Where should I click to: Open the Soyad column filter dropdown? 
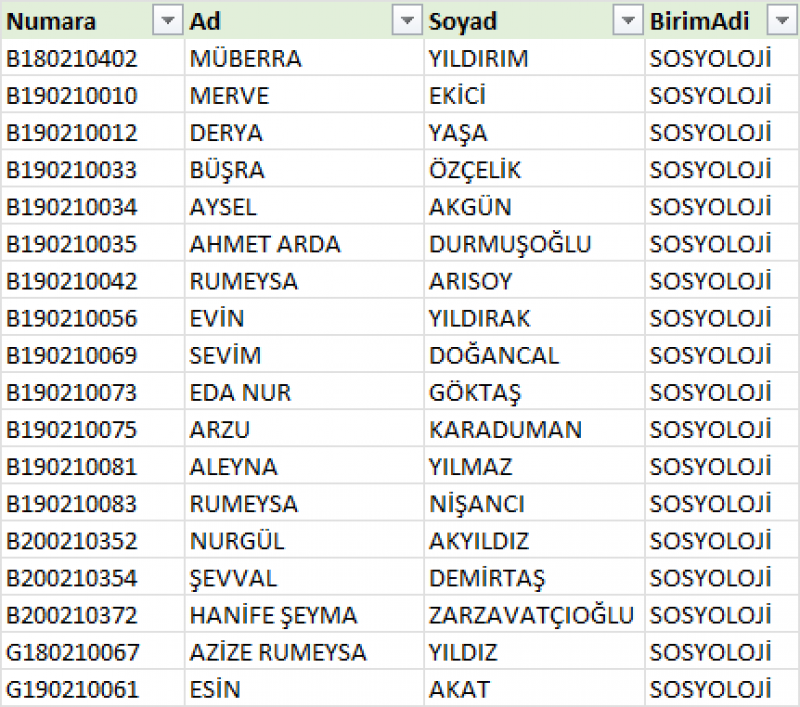click(x=627, y=21)
